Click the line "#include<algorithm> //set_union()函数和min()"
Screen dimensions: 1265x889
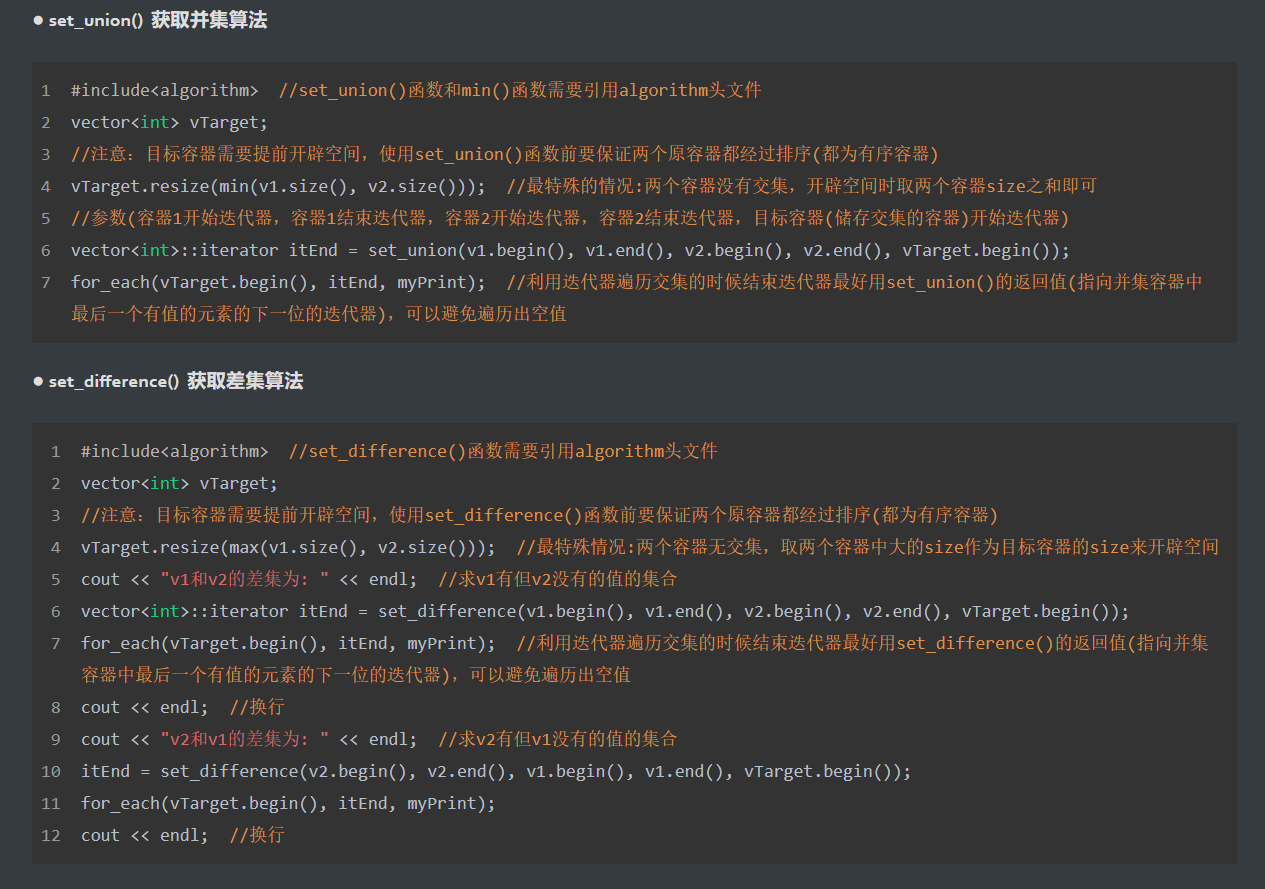416,90
